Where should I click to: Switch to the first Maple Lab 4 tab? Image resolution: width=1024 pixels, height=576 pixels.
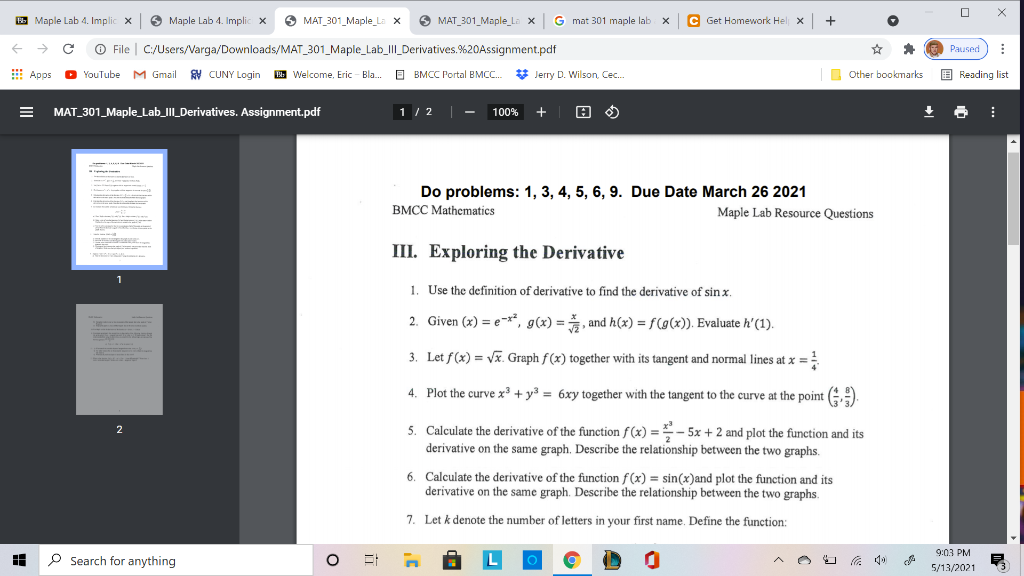[x=74, y=21]
